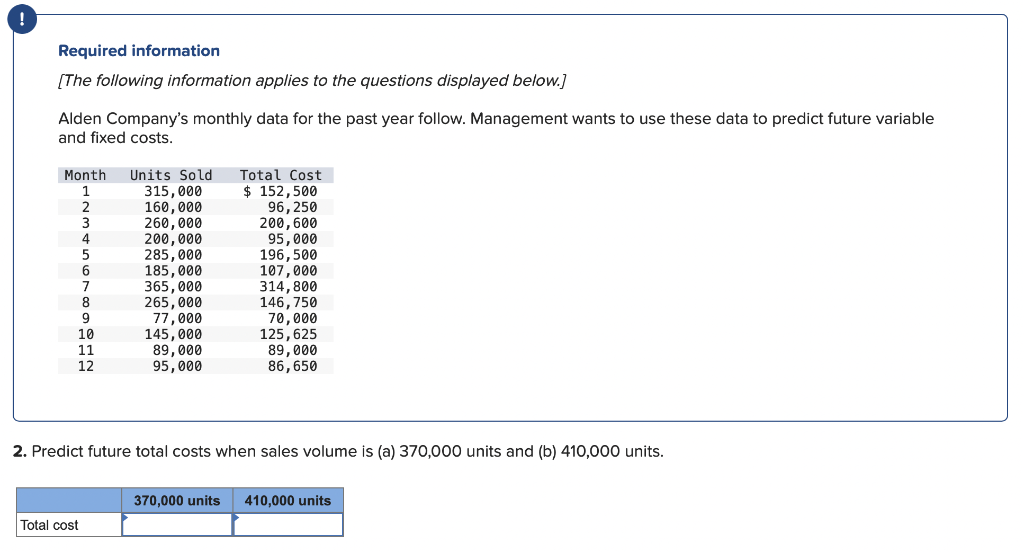Select total cost value 96,250
The image size is (1024, 552).
(x=293, y=207)
